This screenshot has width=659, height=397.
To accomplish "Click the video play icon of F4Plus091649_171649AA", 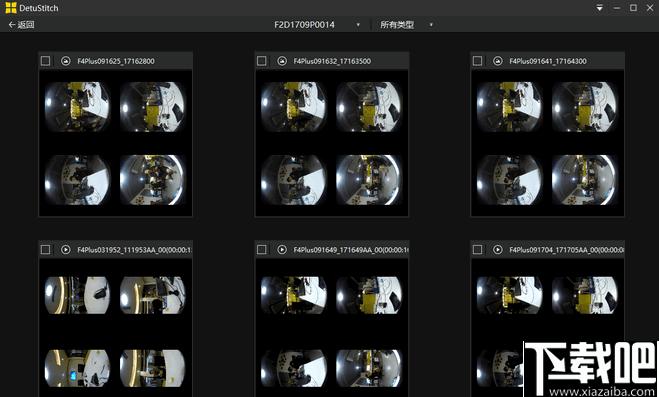I will pyautogui.click(x=282, y=250).
